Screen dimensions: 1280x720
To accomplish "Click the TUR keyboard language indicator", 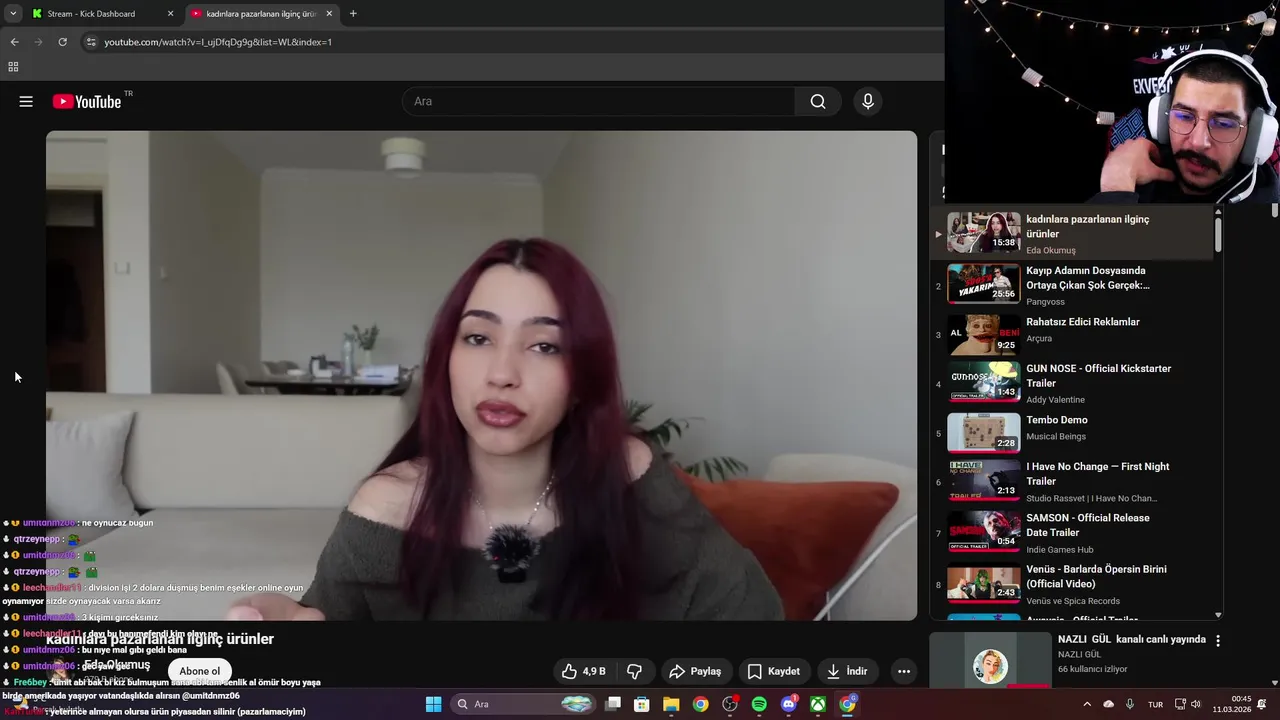I will [x=1155, y=704].
